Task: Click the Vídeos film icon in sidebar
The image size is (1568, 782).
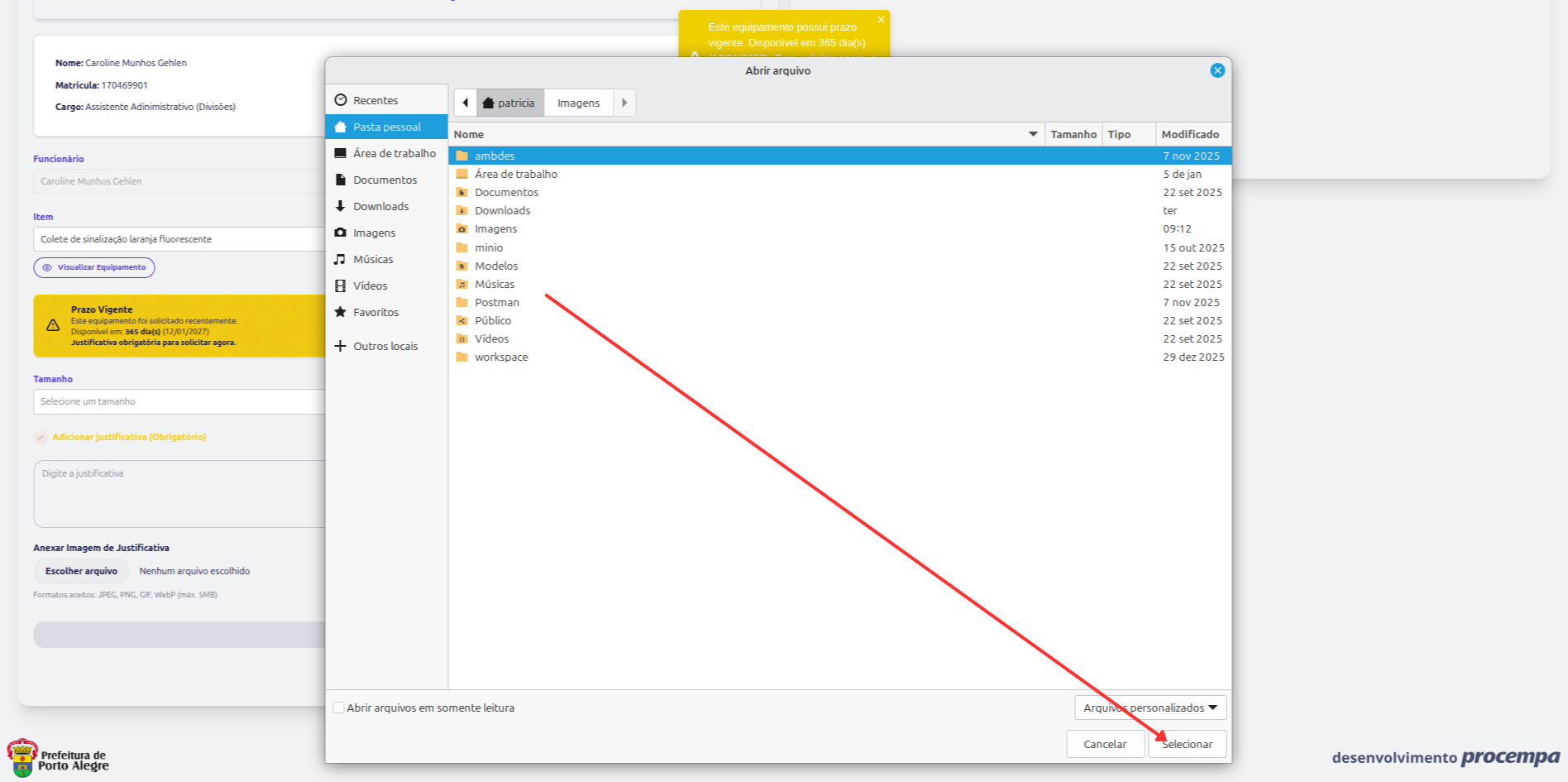Action: click(340, 285)
